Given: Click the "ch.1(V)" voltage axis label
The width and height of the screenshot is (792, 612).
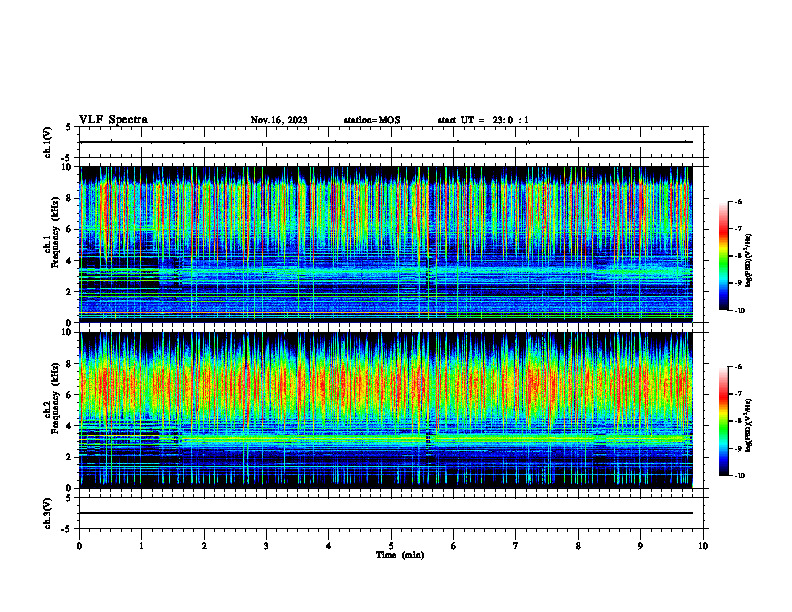Looking at the screenshot, I should [48, 142].
